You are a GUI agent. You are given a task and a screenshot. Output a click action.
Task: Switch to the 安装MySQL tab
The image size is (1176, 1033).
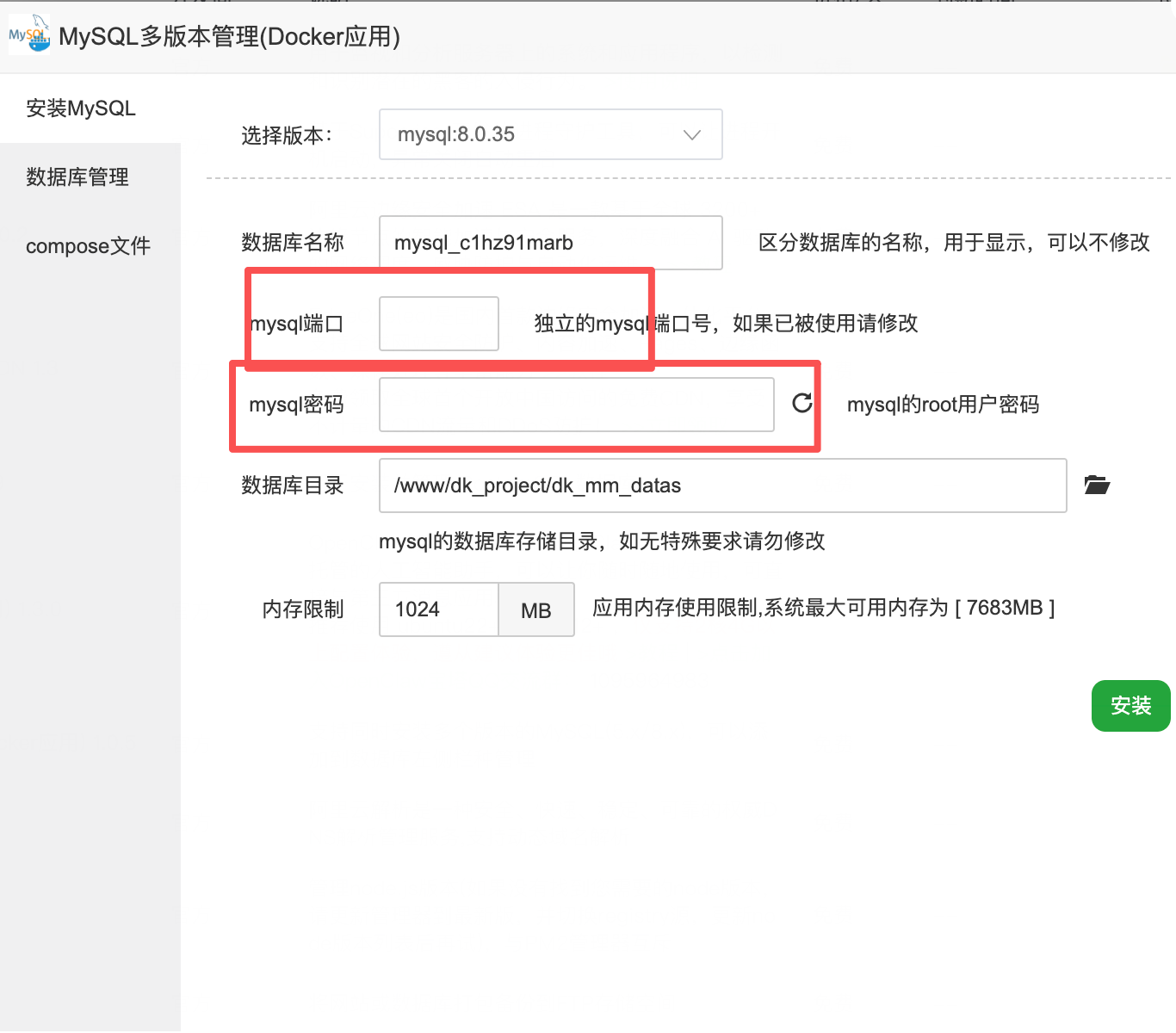coord(81,108)
